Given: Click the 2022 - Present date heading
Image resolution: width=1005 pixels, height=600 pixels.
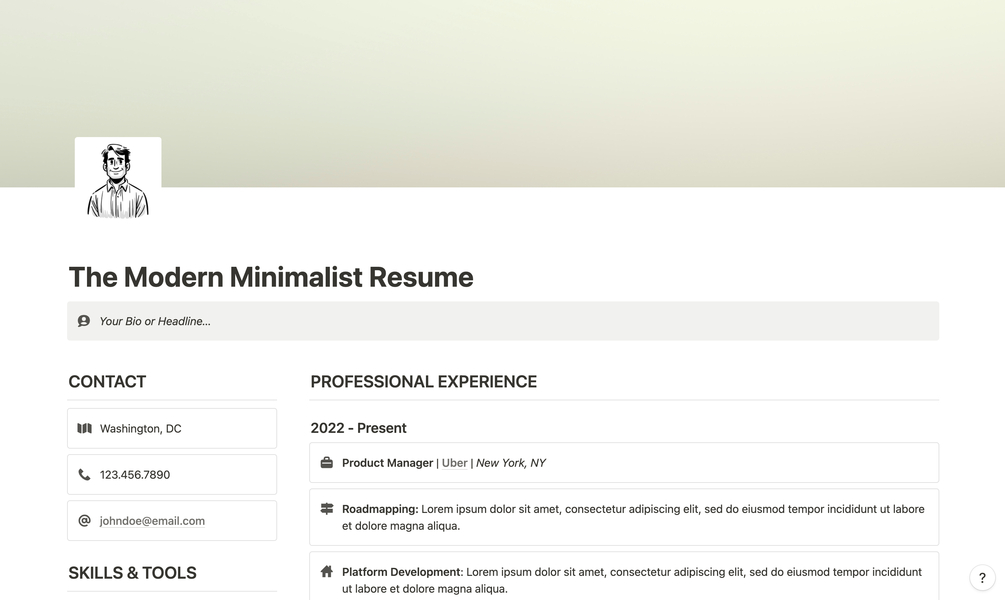Looking at the screenshot, I should tap(358, 428).
